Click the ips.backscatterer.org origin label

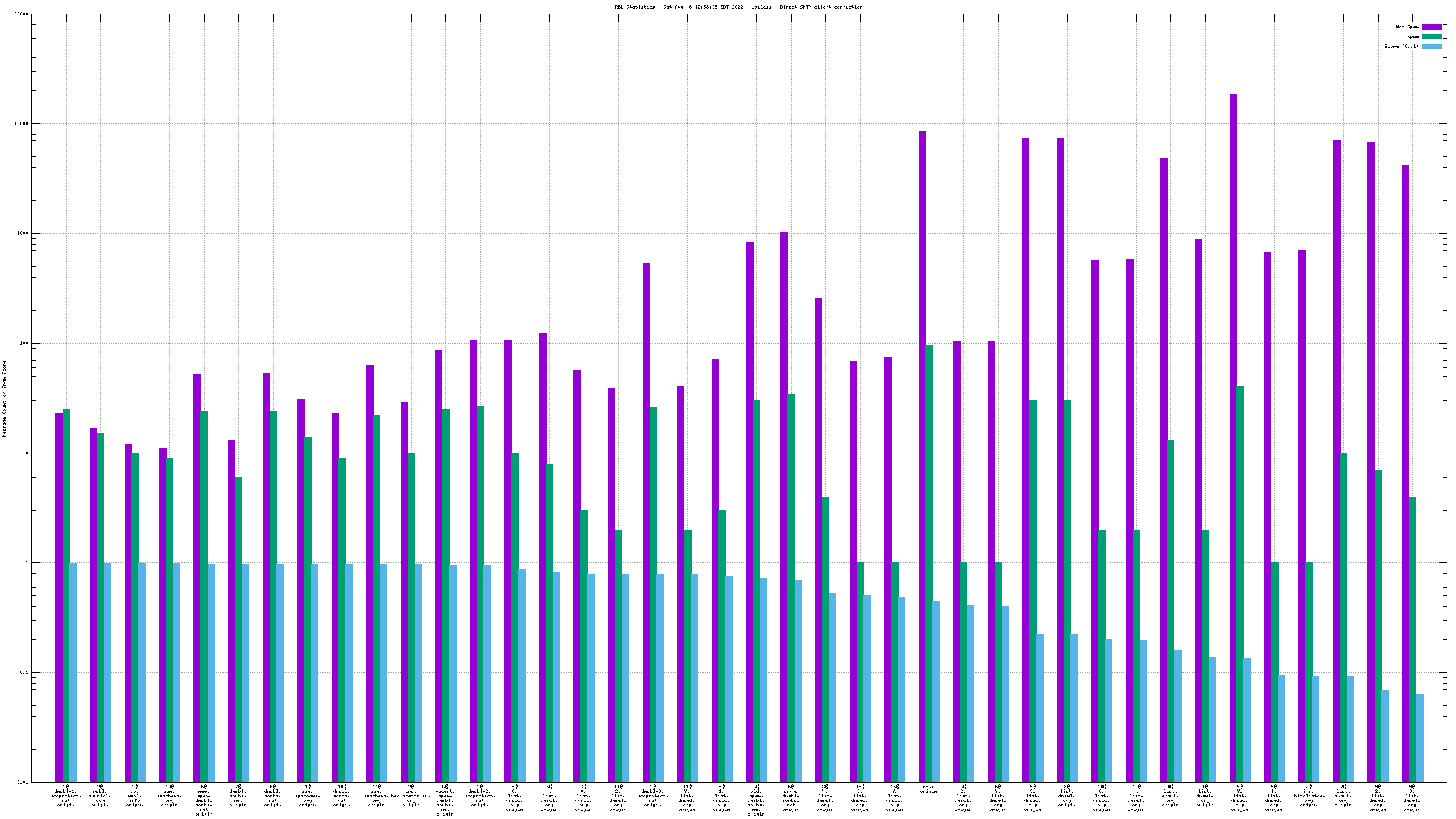click(x=411, y=796)
